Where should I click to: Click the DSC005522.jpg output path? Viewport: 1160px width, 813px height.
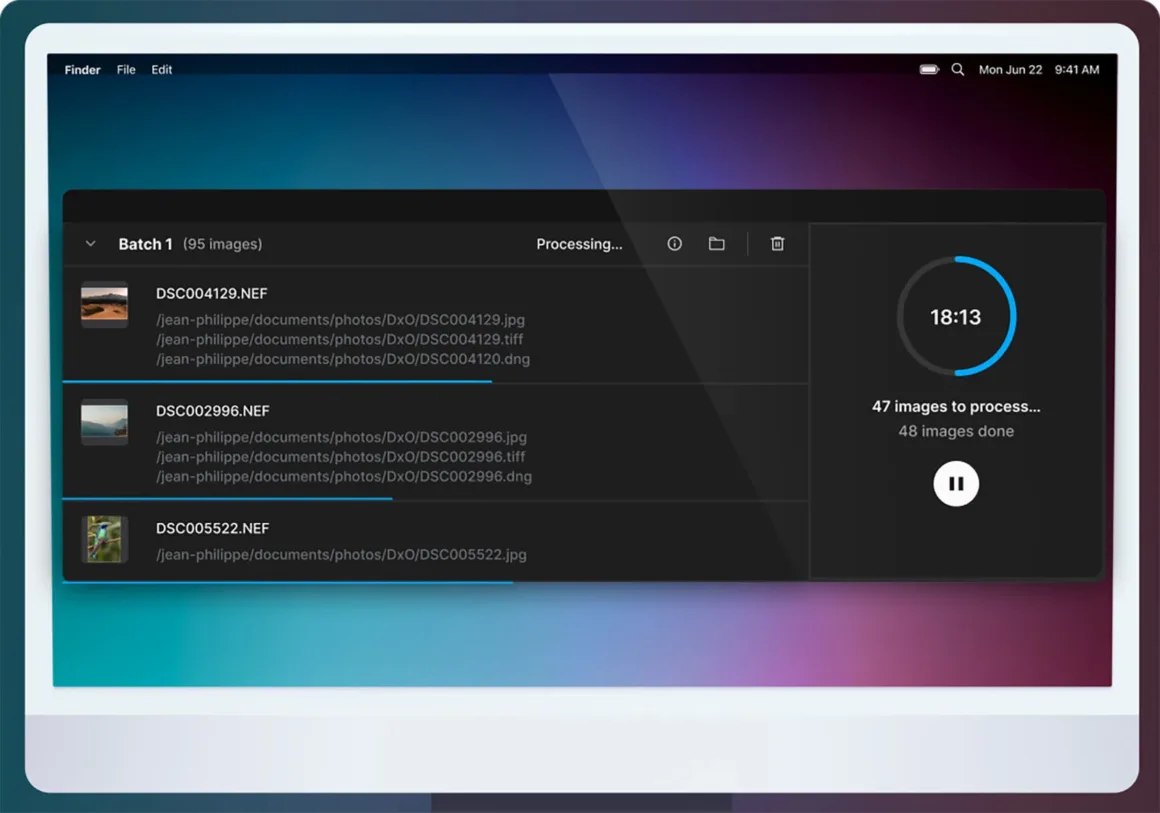point(341,555)
